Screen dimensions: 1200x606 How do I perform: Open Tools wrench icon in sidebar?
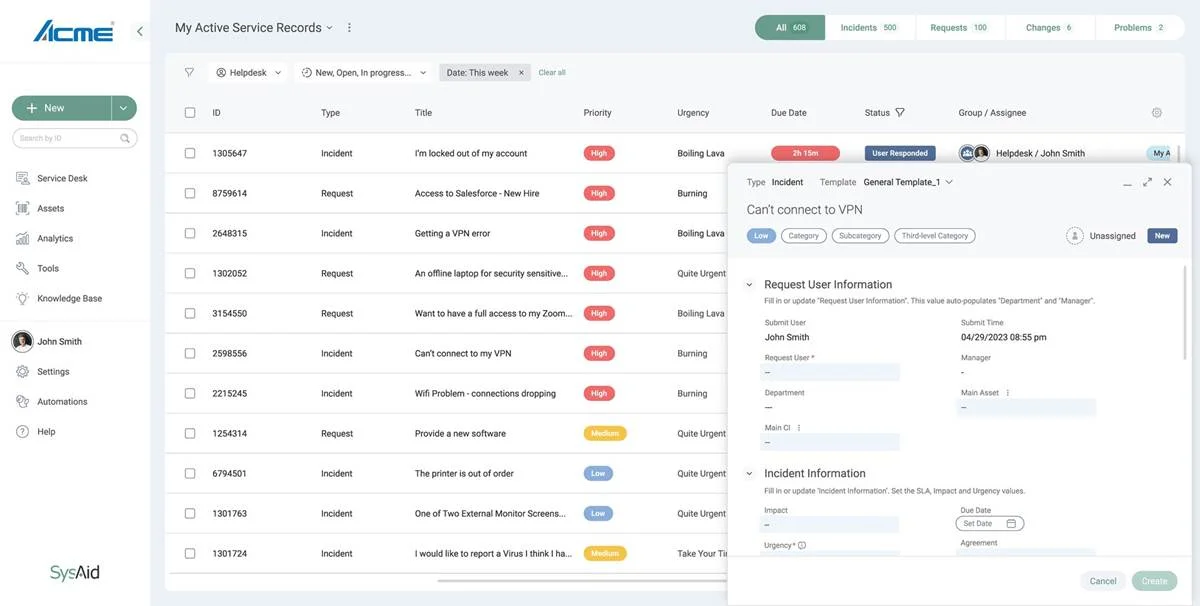[22, 268]
